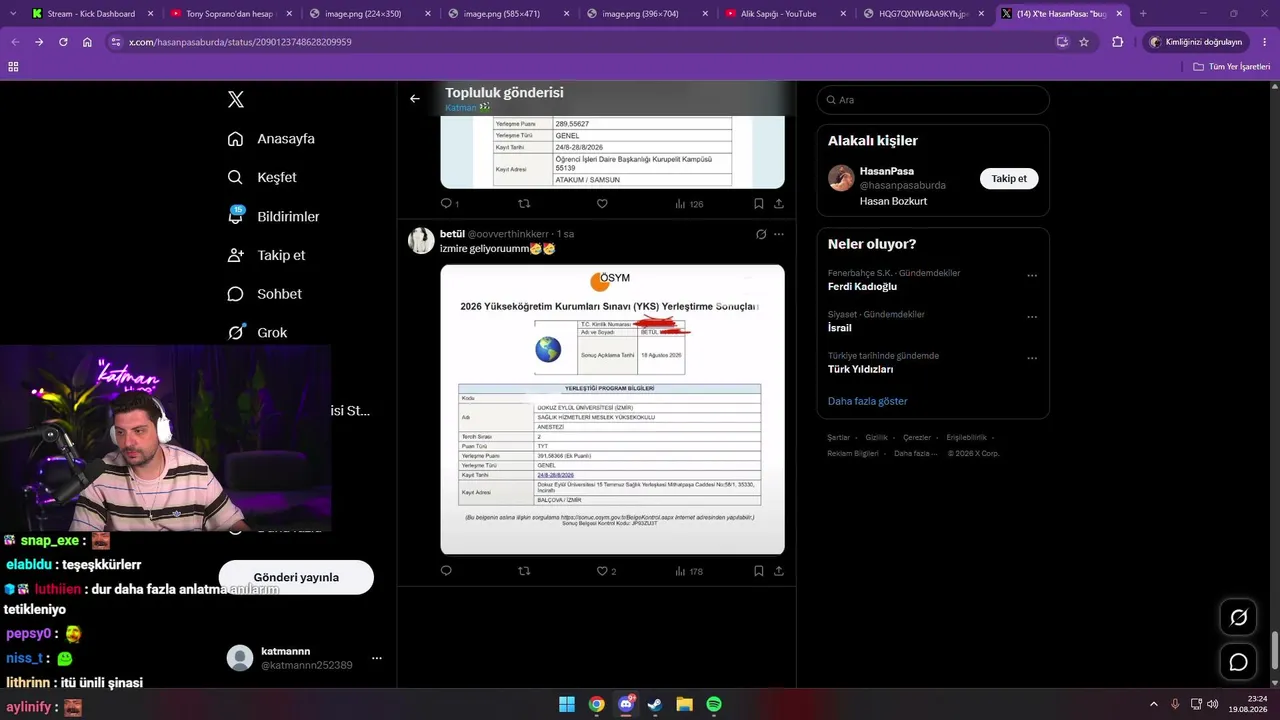Reply to betül's post

click(x=446, y=571)
